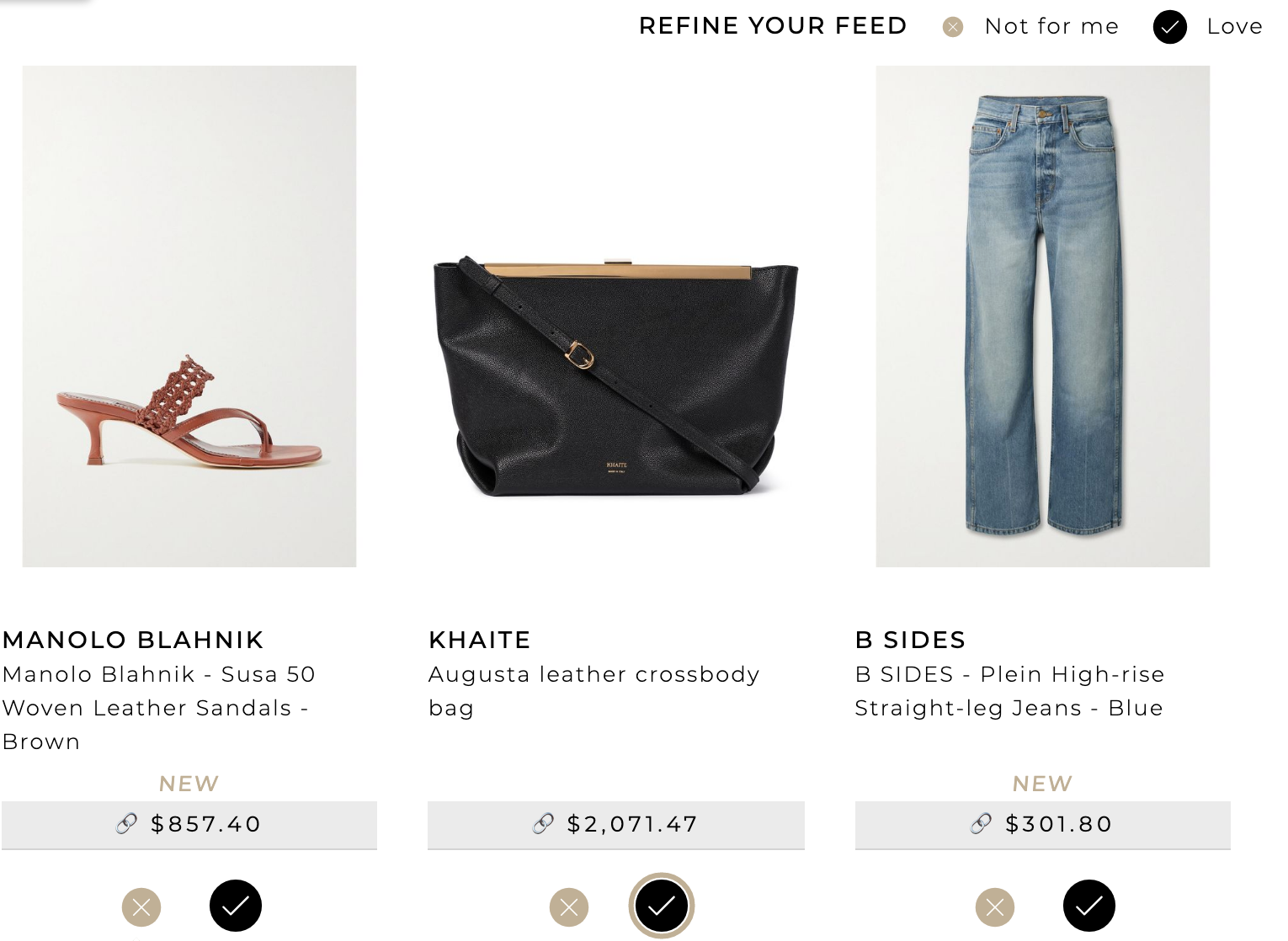Reject the B Sides jeans with X
Image resolution: width=1288 pixels, height=941 pixels.
(995, 906)
